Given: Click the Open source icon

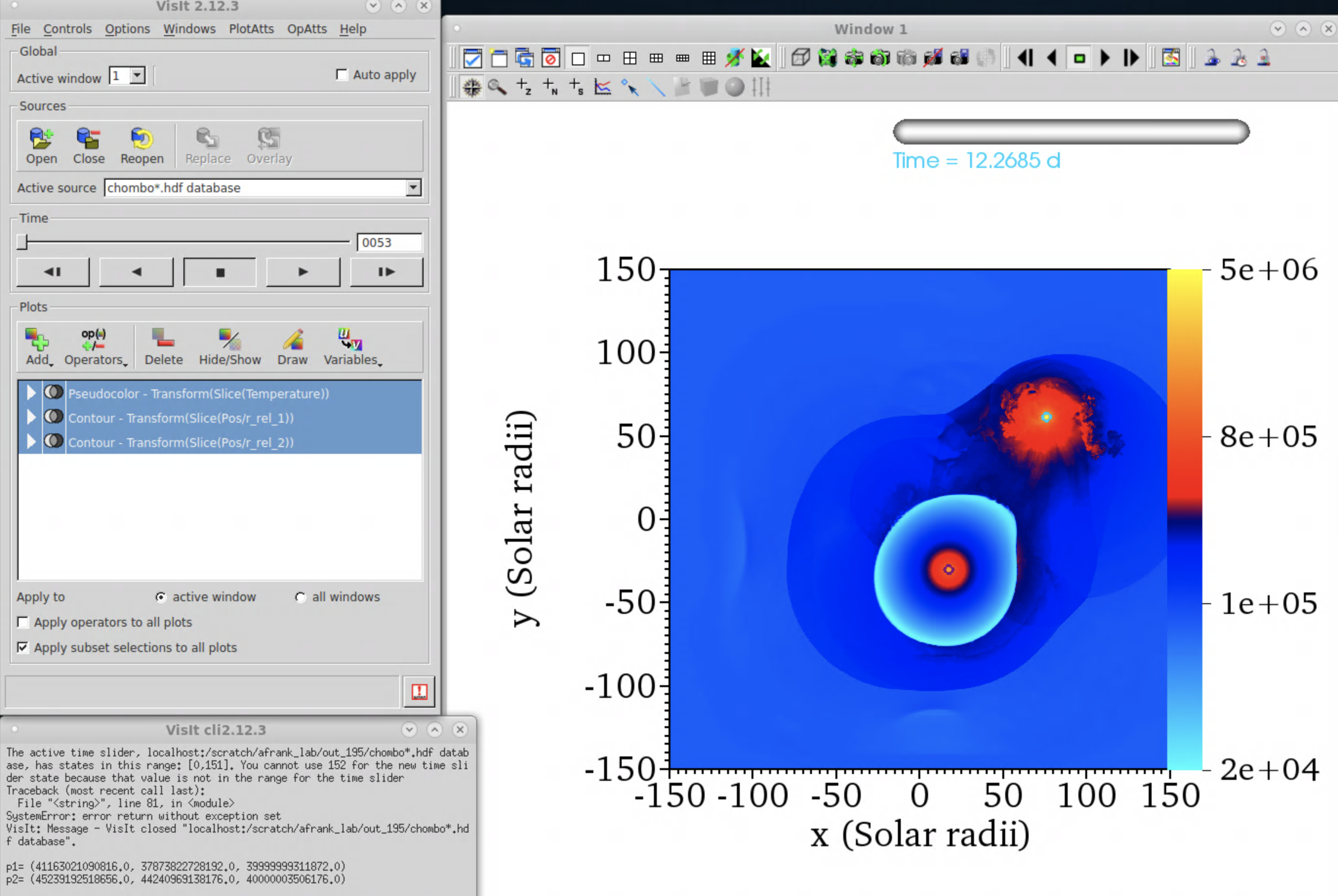Looking at the screenshot, I should [x=41, y=138].
